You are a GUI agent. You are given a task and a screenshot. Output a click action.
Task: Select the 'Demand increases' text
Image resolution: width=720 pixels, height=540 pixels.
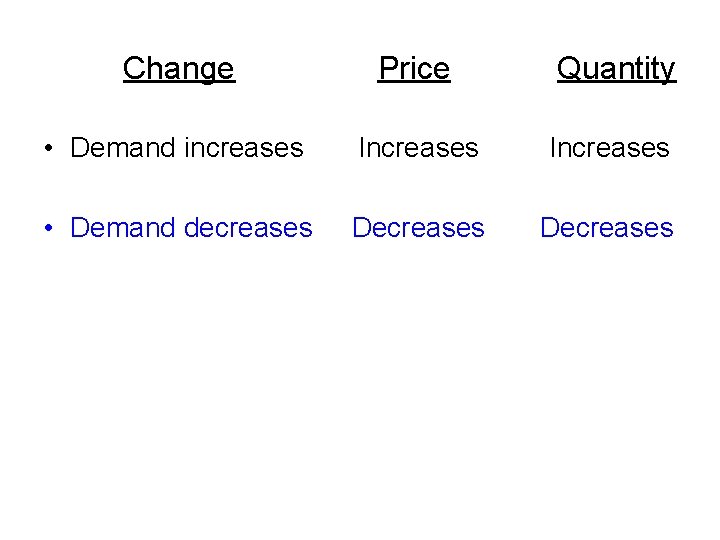point(187,148)
